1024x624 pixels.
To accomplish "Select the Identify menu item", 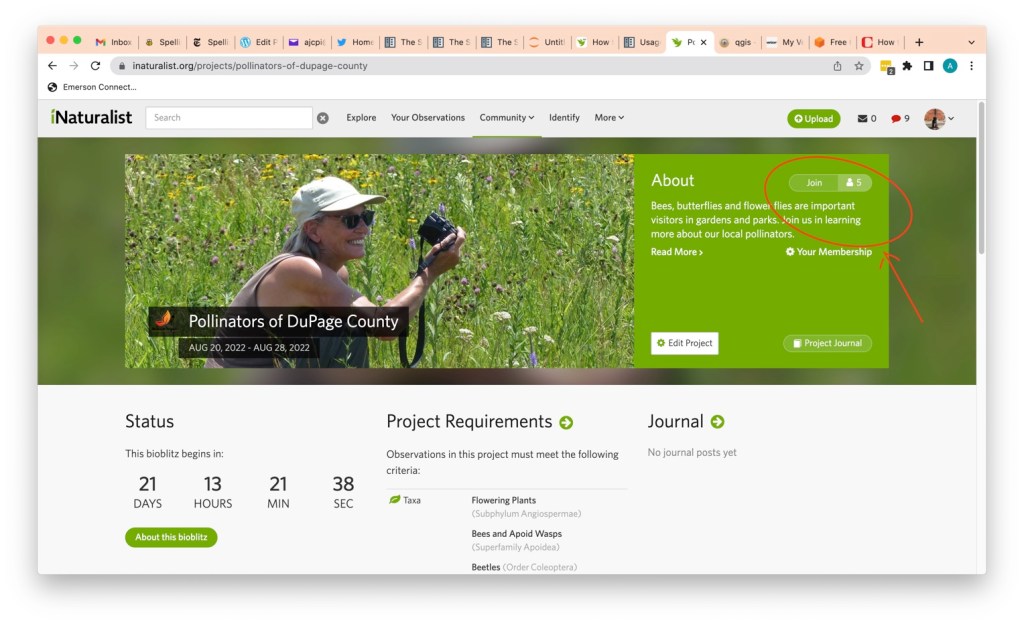I will [564, 118].
